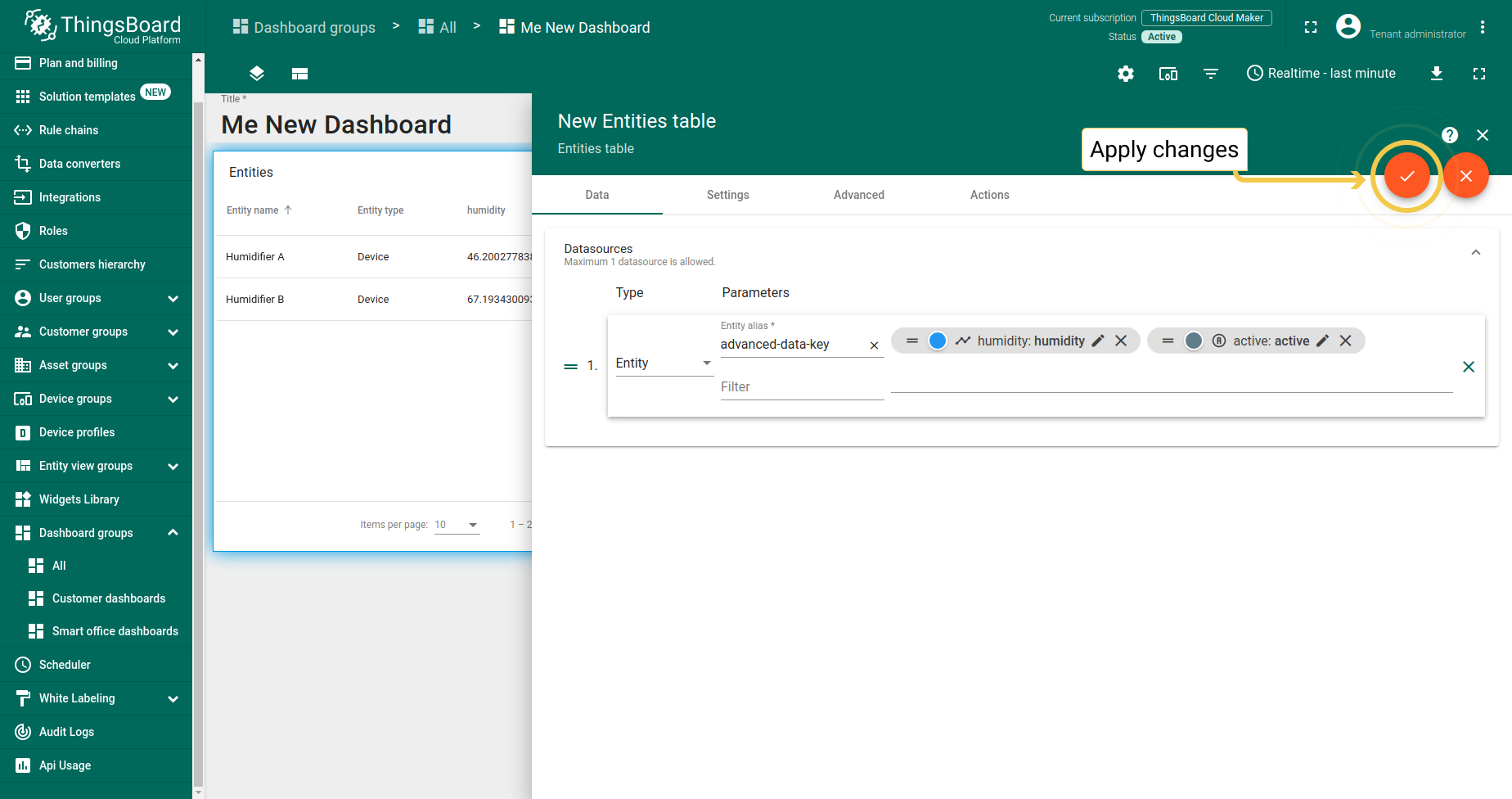Switch to the Settings tab
Viewport: 1512px width, 799px height.
pos(728,195)
